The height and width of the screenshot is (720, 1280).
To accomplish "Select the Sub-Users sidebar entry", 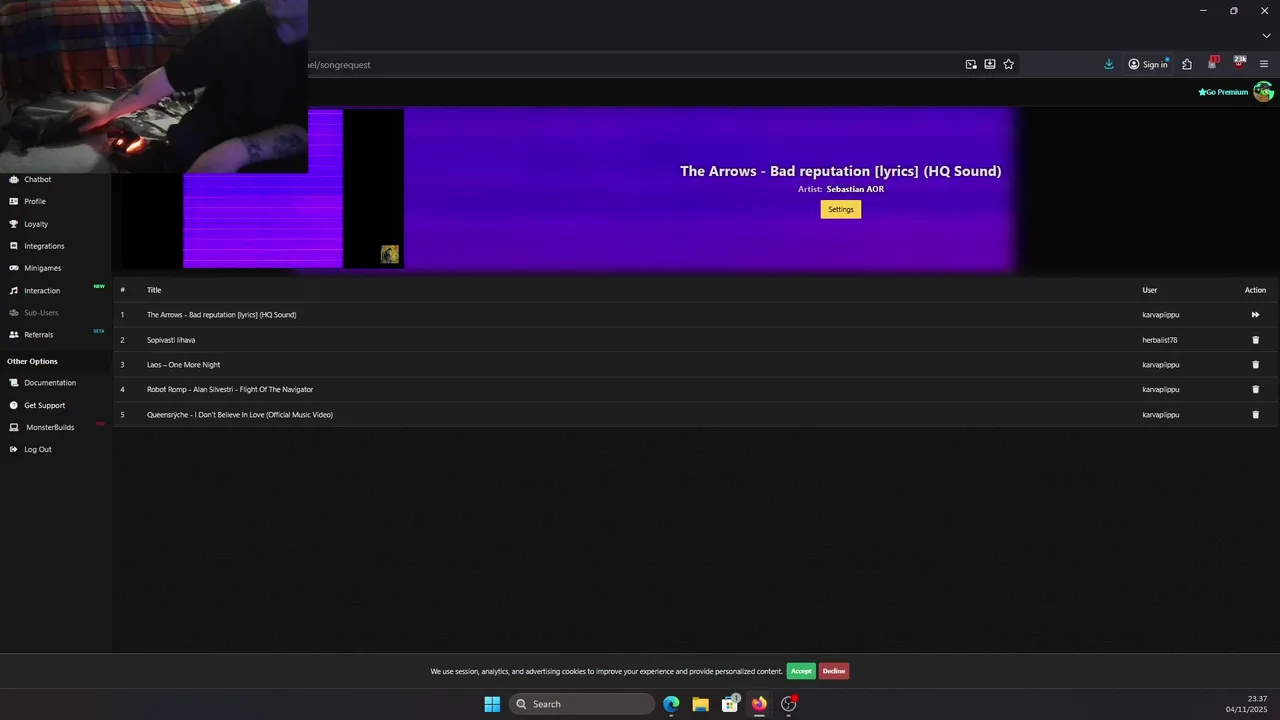I will click(41, 313).
